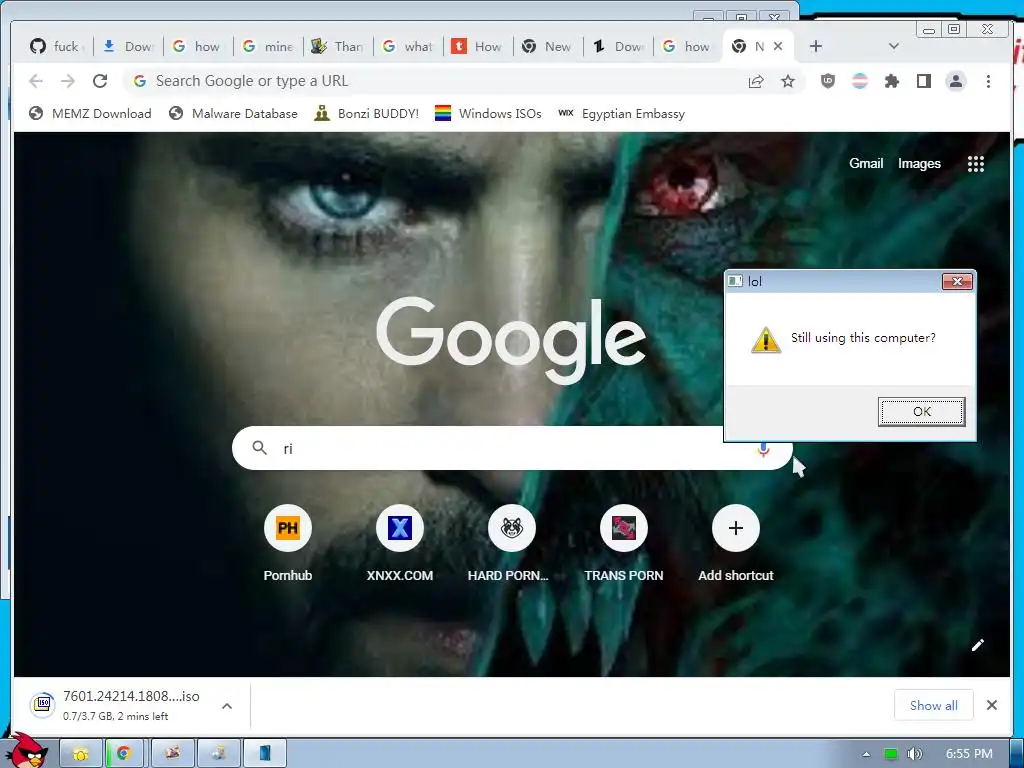Image resolution: width=1024 pixels, height=768 pixels.
Task: Toggle the Chrome side panel icon
Action: pyautogui.click(x=923, y=81)
